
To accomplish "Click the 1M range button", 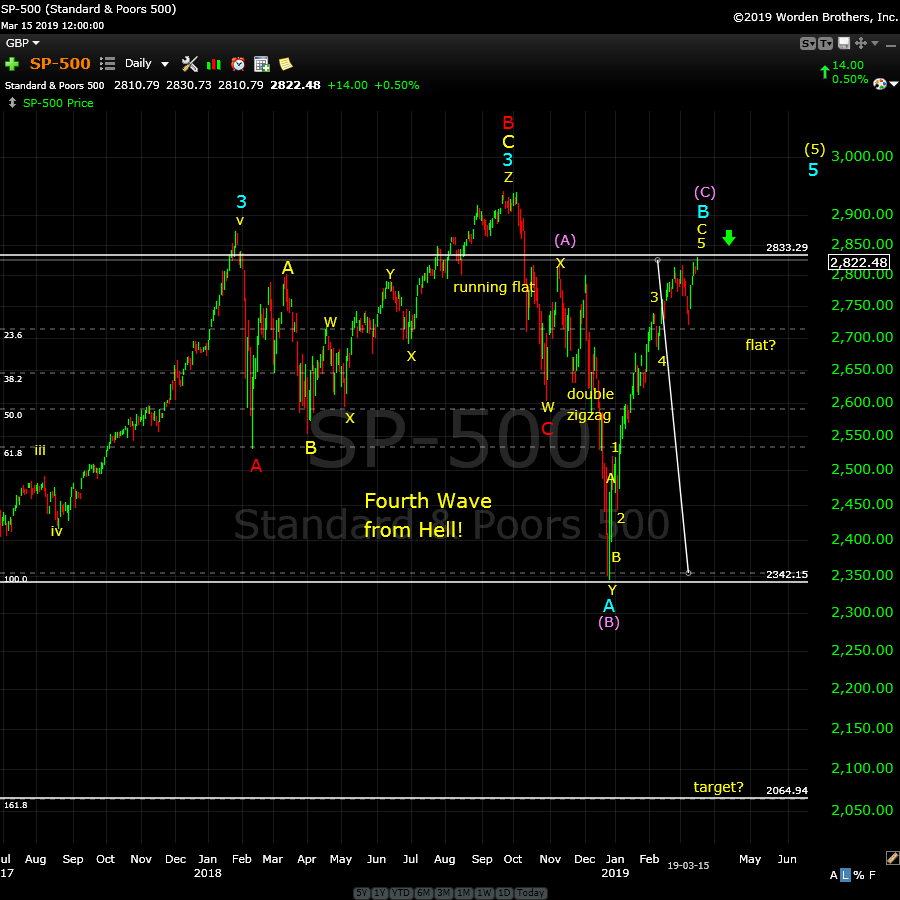I will 464,893.
